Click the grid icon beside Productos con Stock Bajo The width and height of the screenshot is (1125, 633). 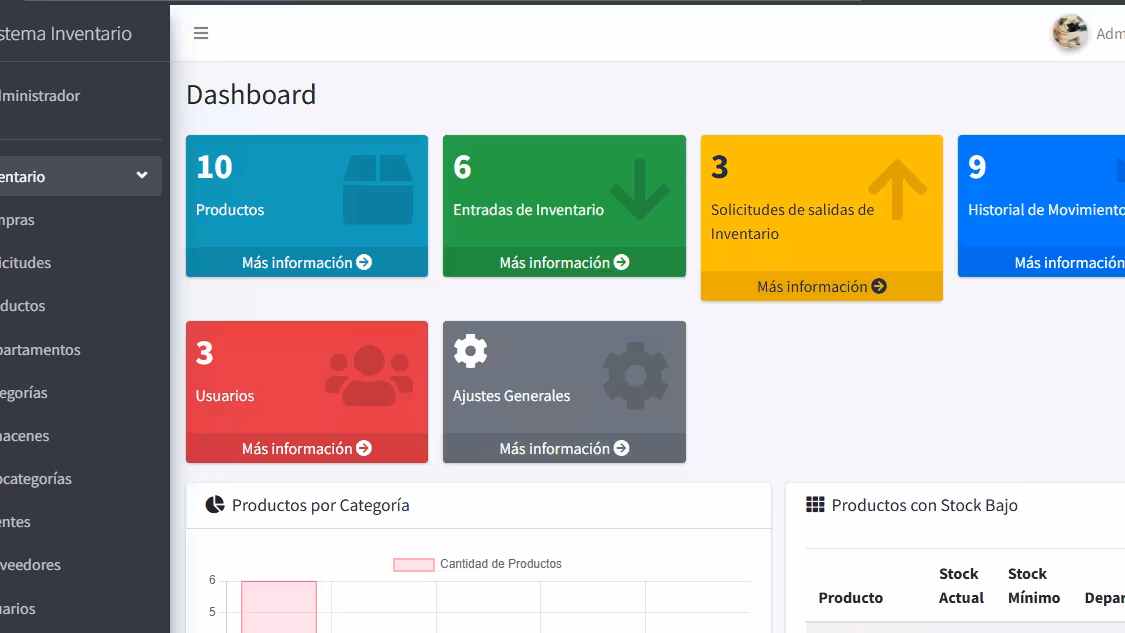click(815, 505)
